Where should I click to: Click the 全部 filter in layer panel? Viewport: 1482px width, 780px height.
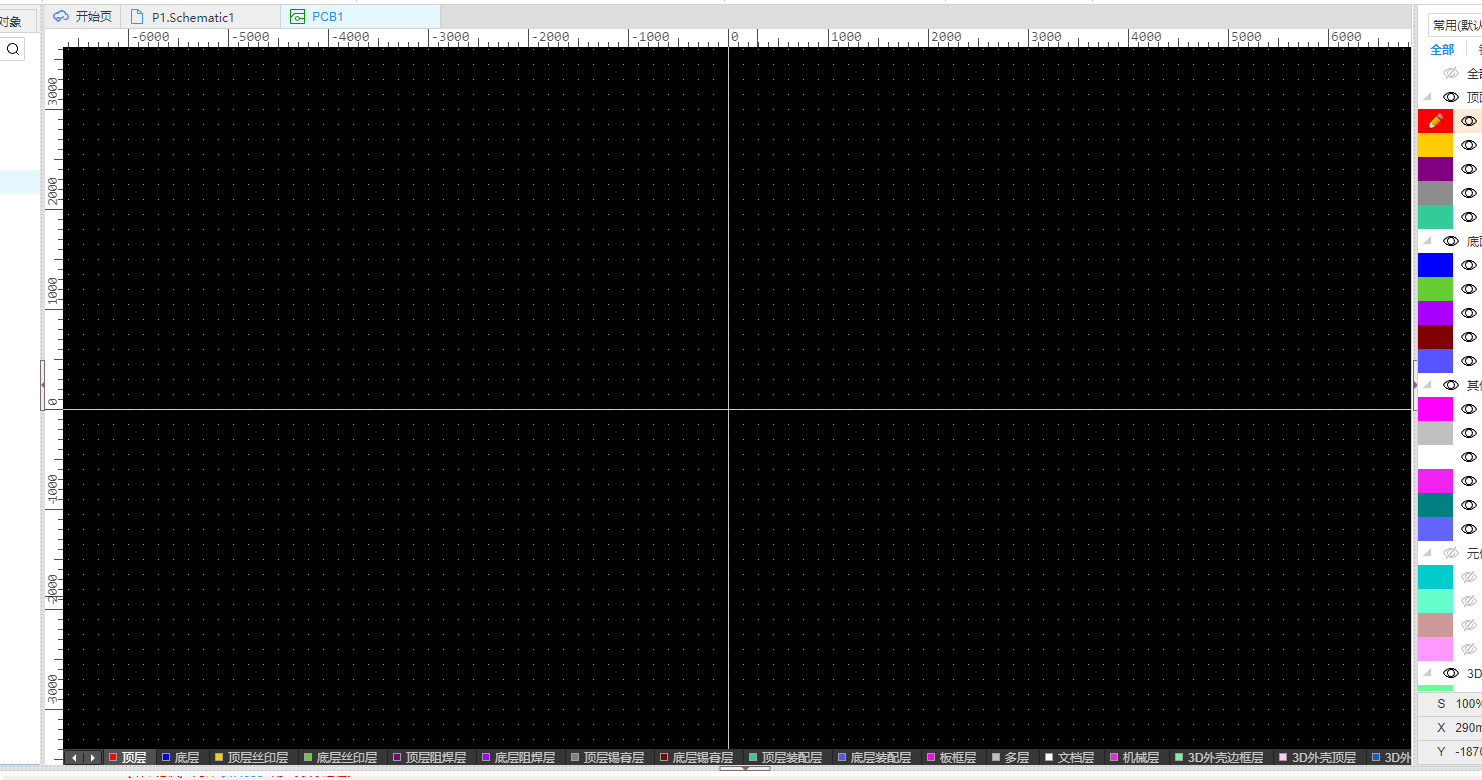pyautogui.click(x=1442, y=49)
